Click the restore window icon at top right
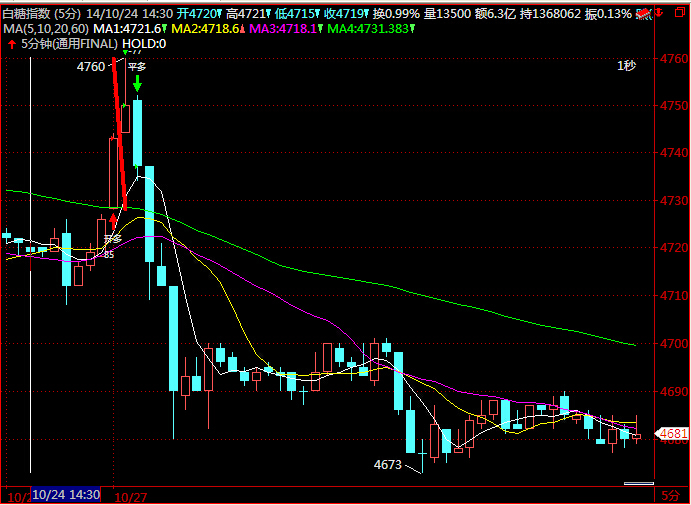The image size is (691, 505). [680, 13]
